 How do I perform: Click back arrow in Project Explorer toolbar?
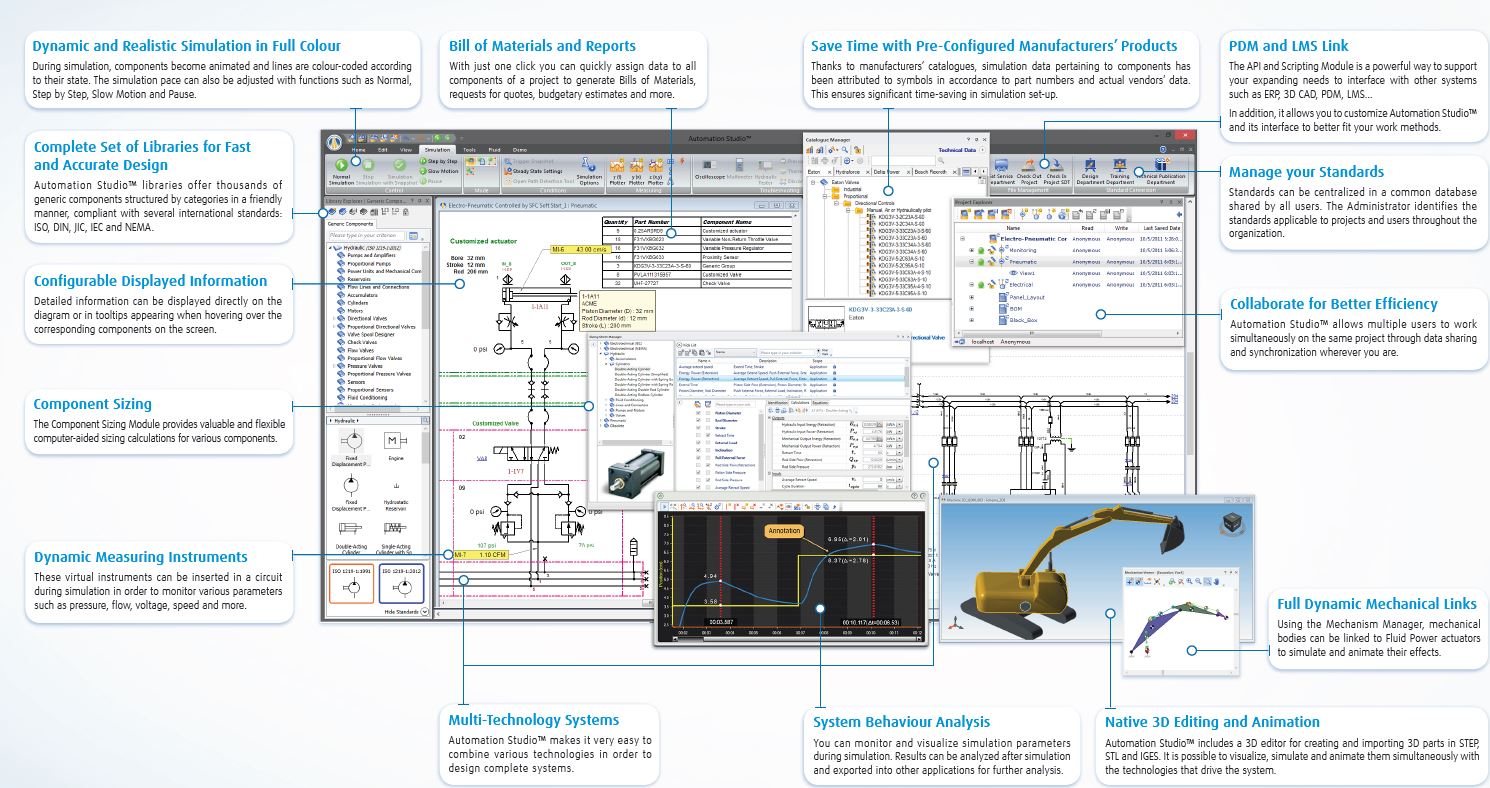pos(1178,214)
